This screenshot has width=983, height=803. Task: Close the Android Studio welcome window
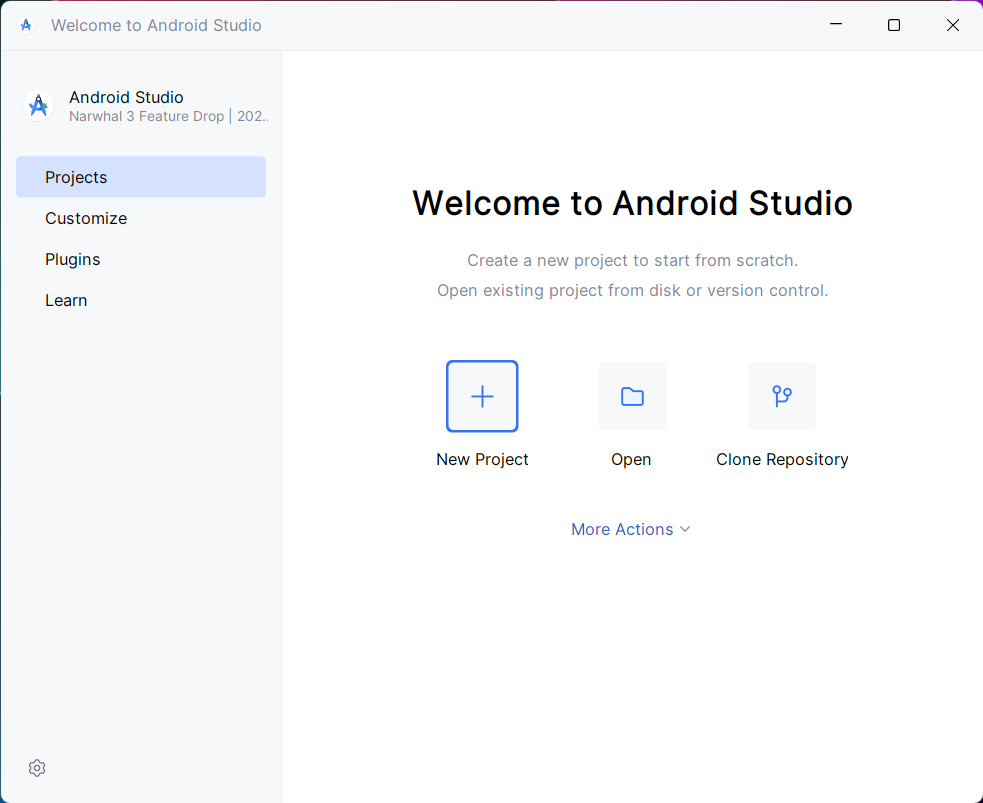coord(953,25)
